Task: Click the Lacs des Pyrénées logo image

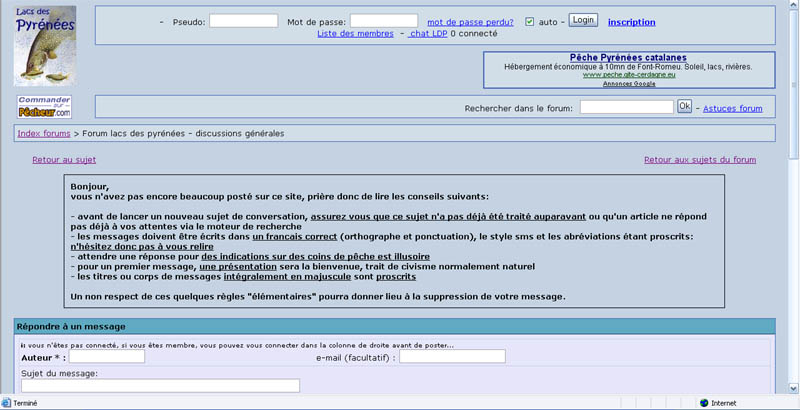Action: [46, 45]
